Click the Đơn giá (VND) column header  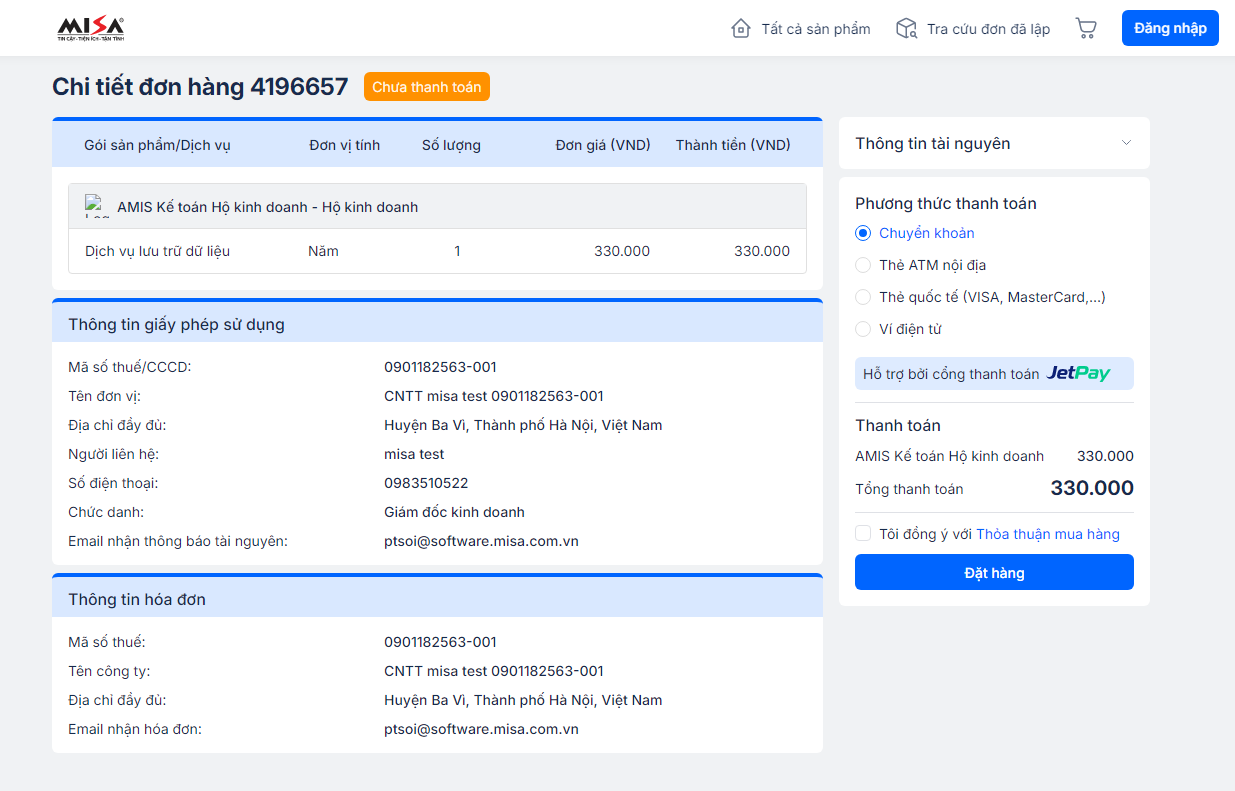coord(603,145)
